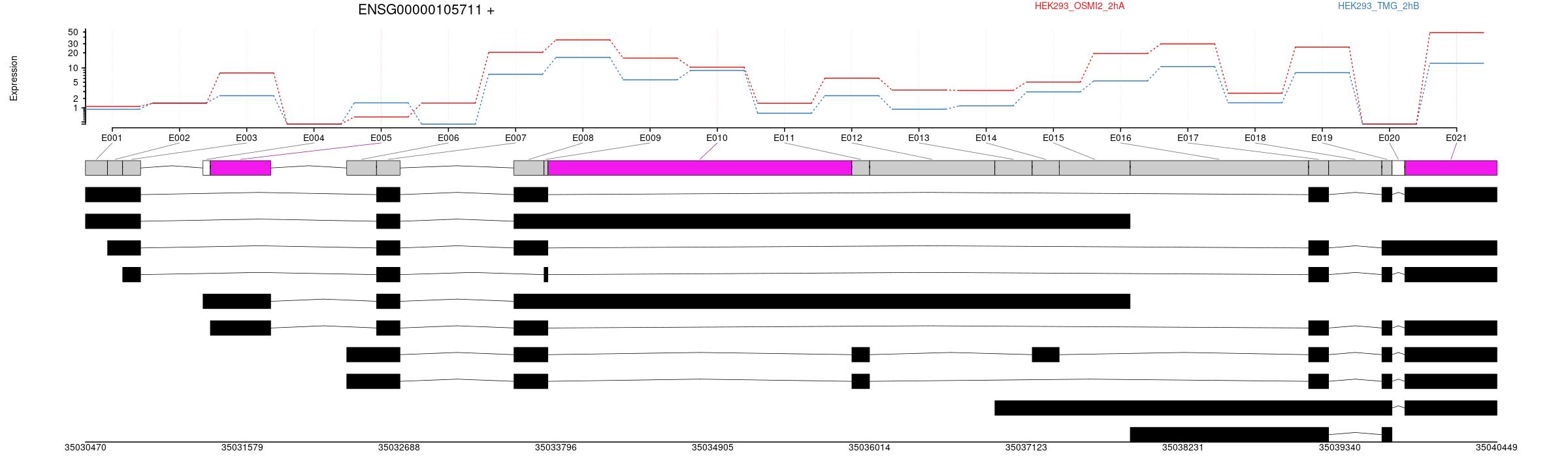Click the y-axis tick value 20
This screenshot has width=1568, height=457.
(x=73, y=53)
